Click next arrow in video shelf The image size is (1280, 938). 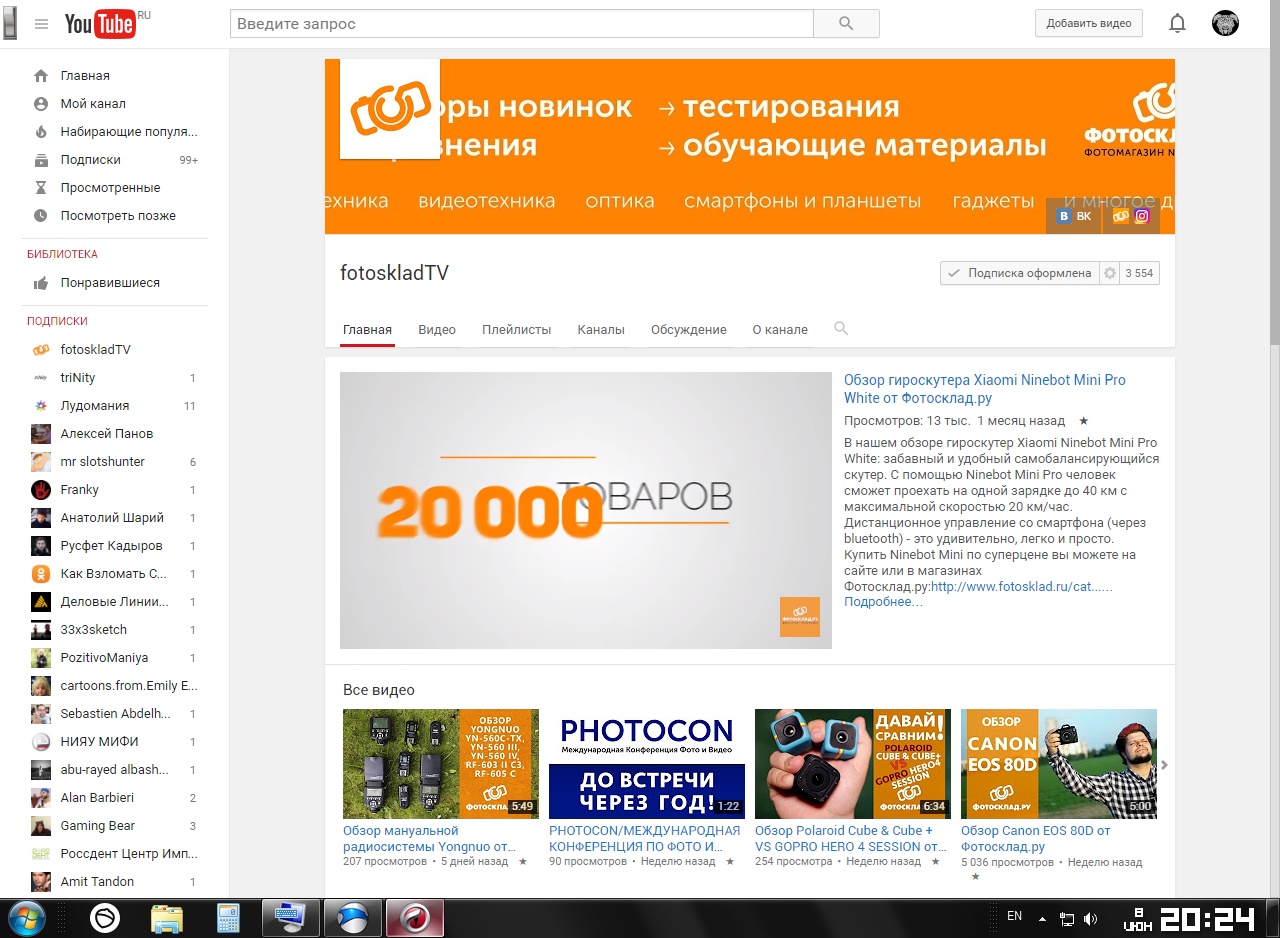pyautogui.click(x=1164, y=765)
